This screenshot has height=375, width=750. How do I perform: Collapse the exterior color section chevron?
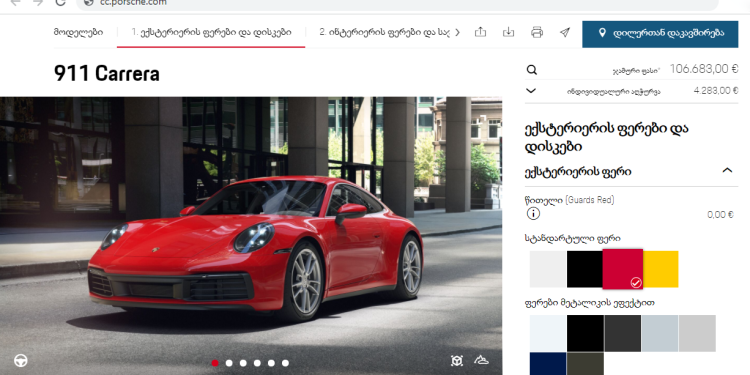coord(727,170)
